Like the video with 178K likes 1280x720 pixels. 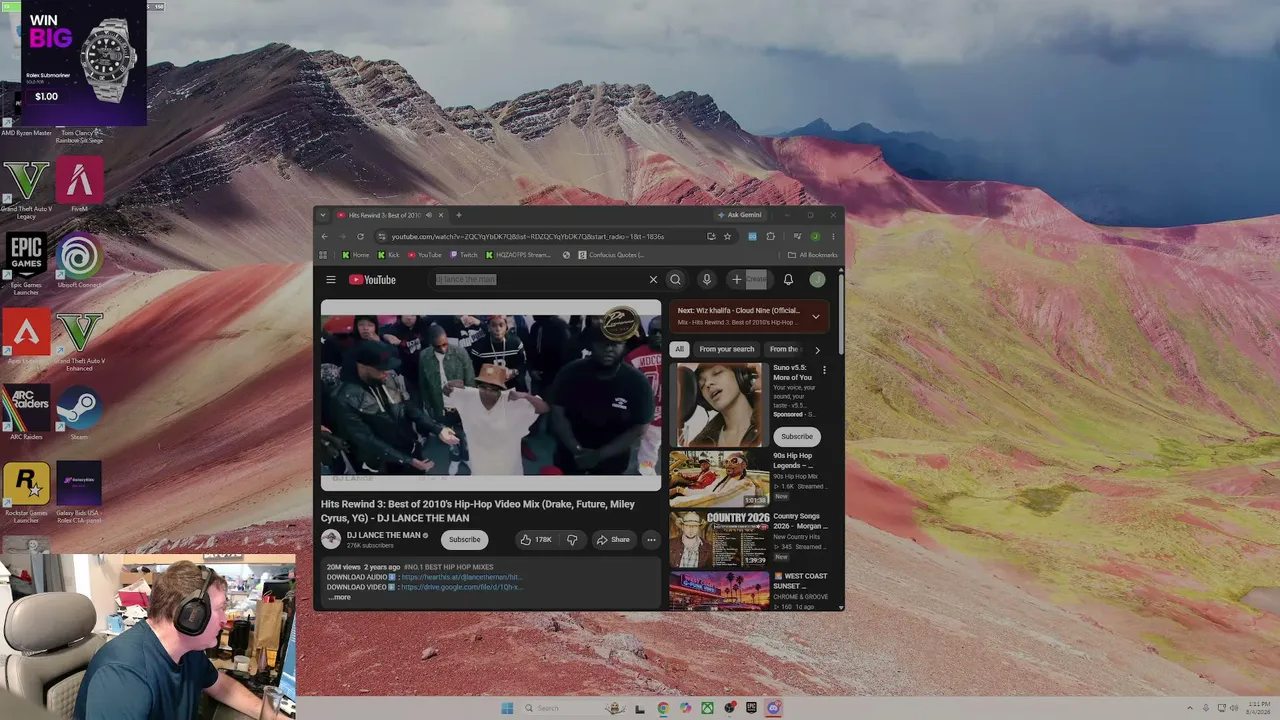(536, 540)
